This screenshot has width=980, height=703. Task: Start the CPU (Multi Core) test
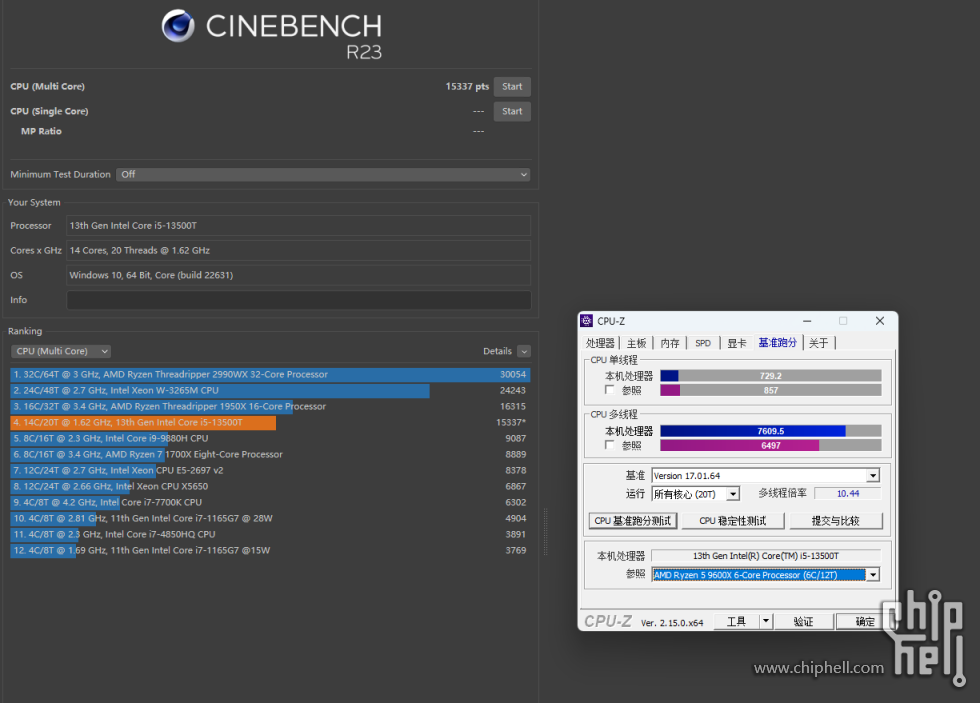[x=512, y=86]
